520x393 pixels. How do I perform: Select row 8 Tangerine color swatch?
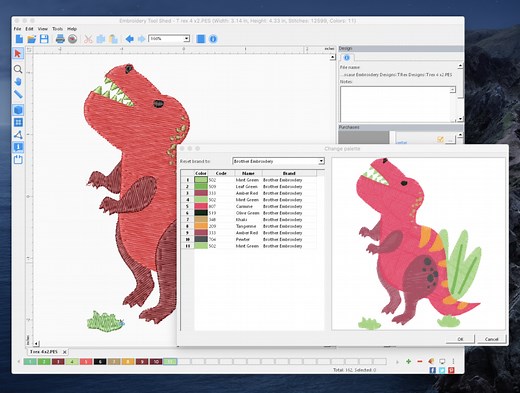coord(201,226)
